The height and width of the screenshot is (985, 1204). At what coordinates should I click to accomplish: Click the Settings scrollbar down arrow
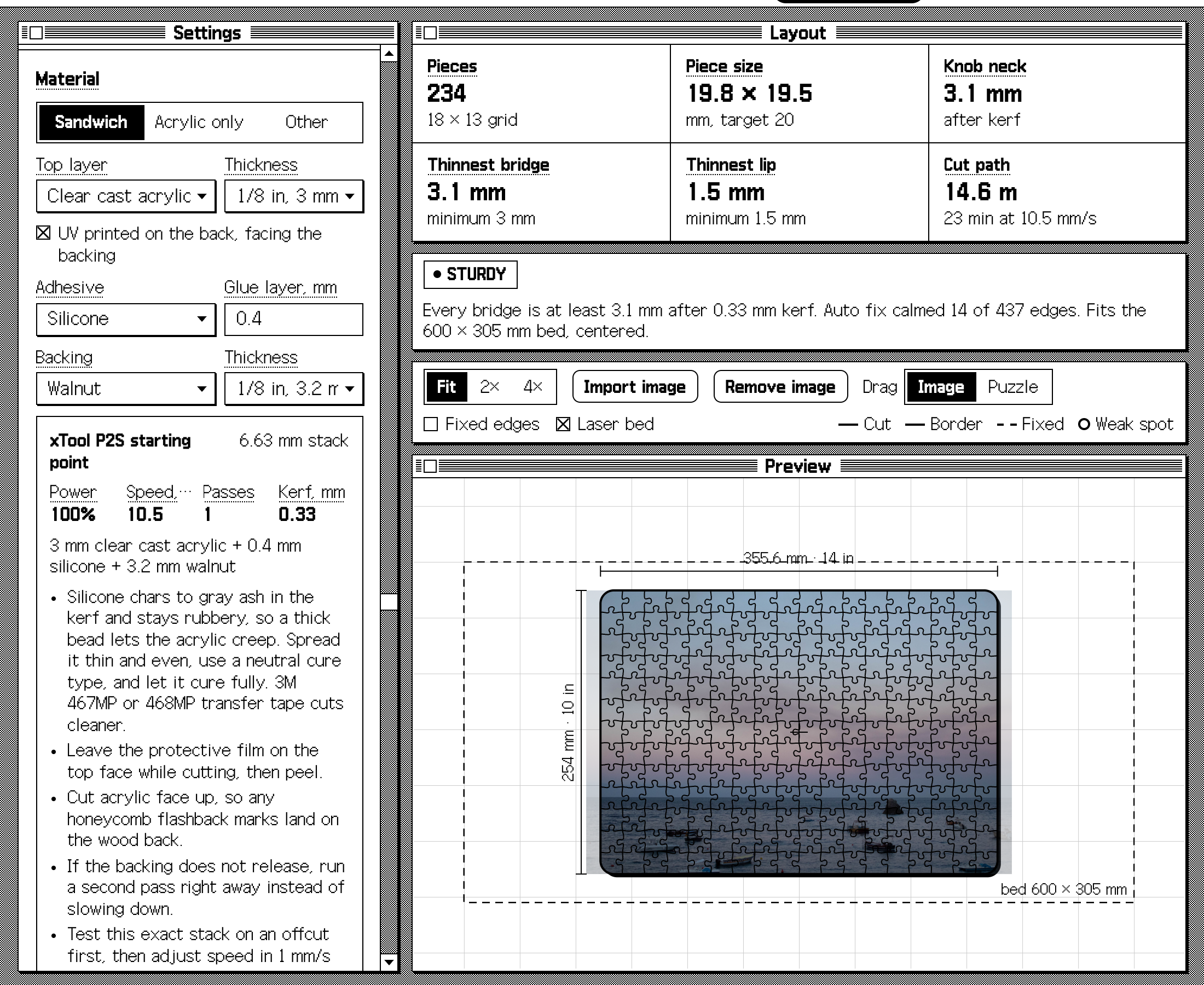coord(389,961)
